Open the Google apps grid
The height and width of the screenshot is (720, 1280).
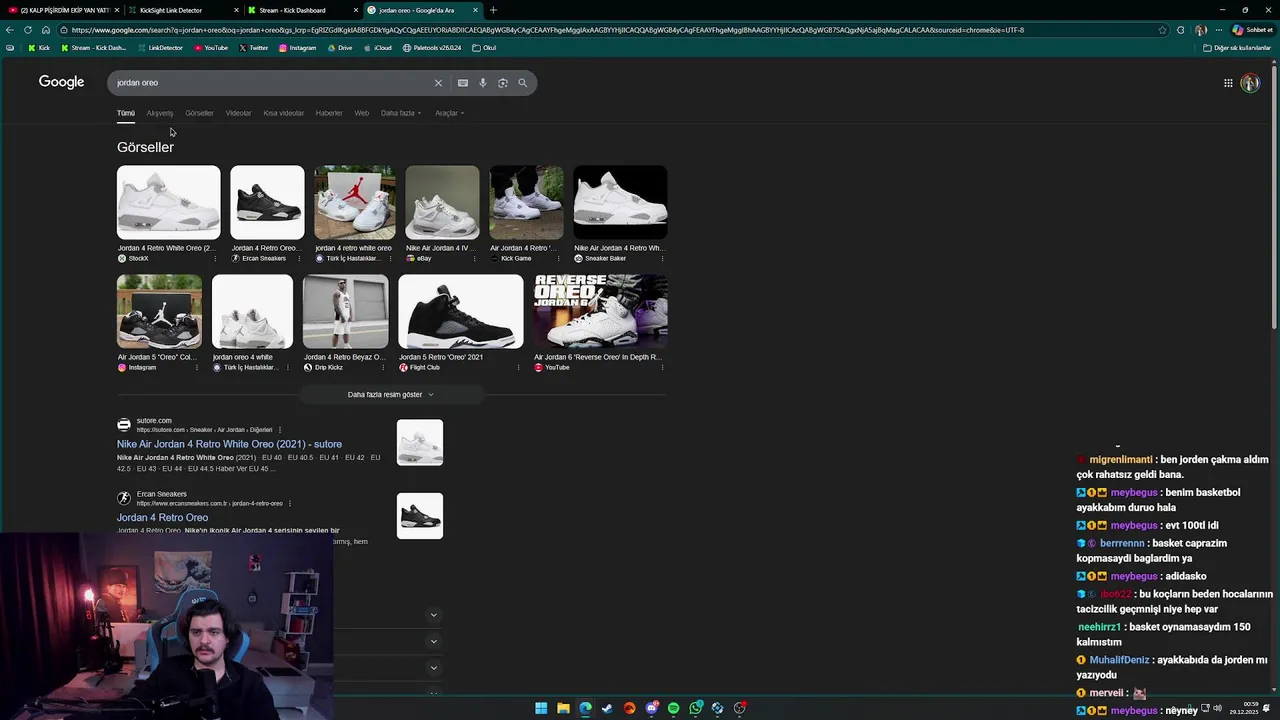[1228, 83]
